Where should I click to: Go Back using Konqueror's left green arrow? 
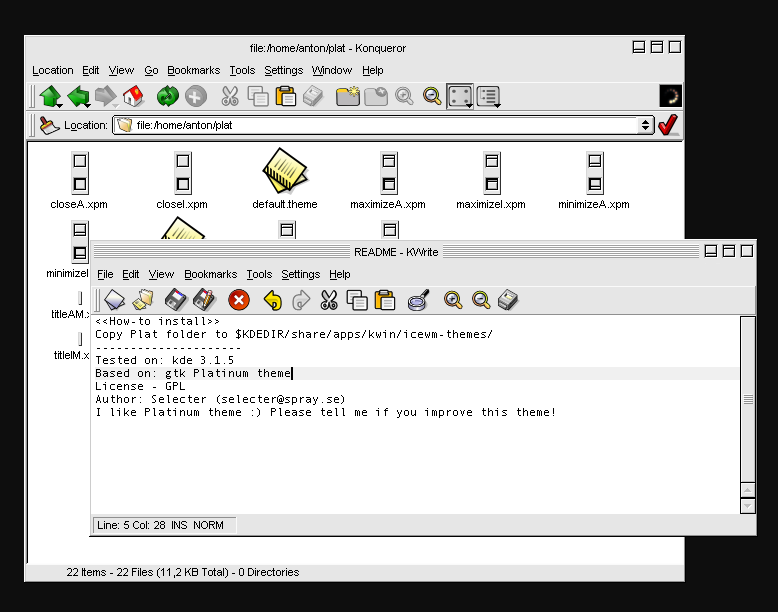pos(79,96)
